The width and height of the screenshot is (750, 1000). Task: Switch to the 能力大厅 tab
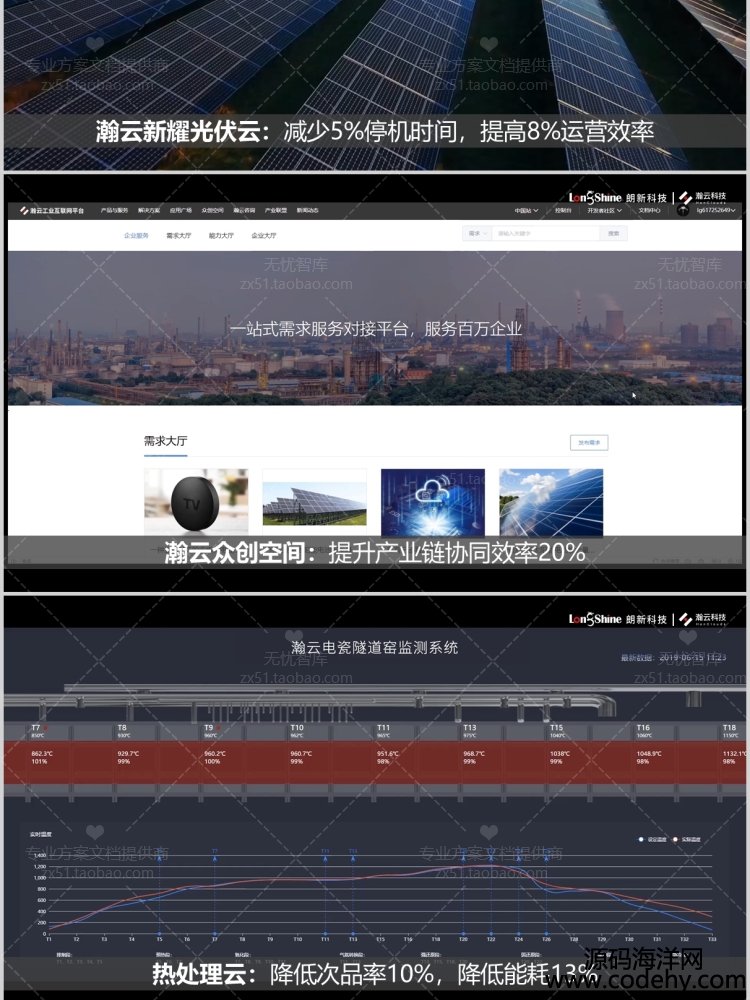pyautogui.click(x=221, y=236)
